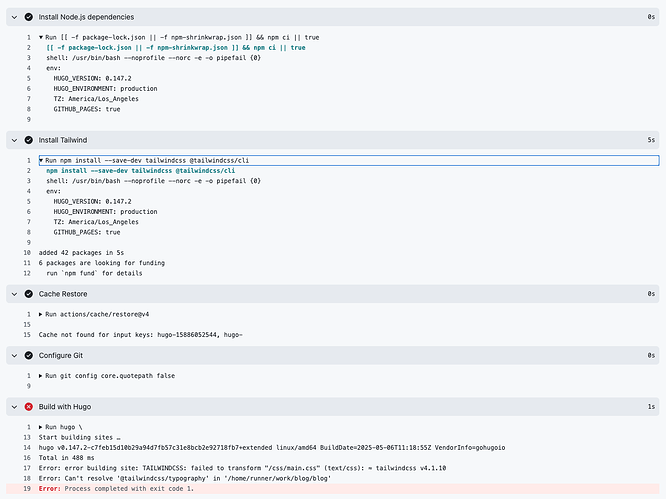666x499 pixels.
Task: Expand the Run hugo log group triangle
Action: click(41, 427)
